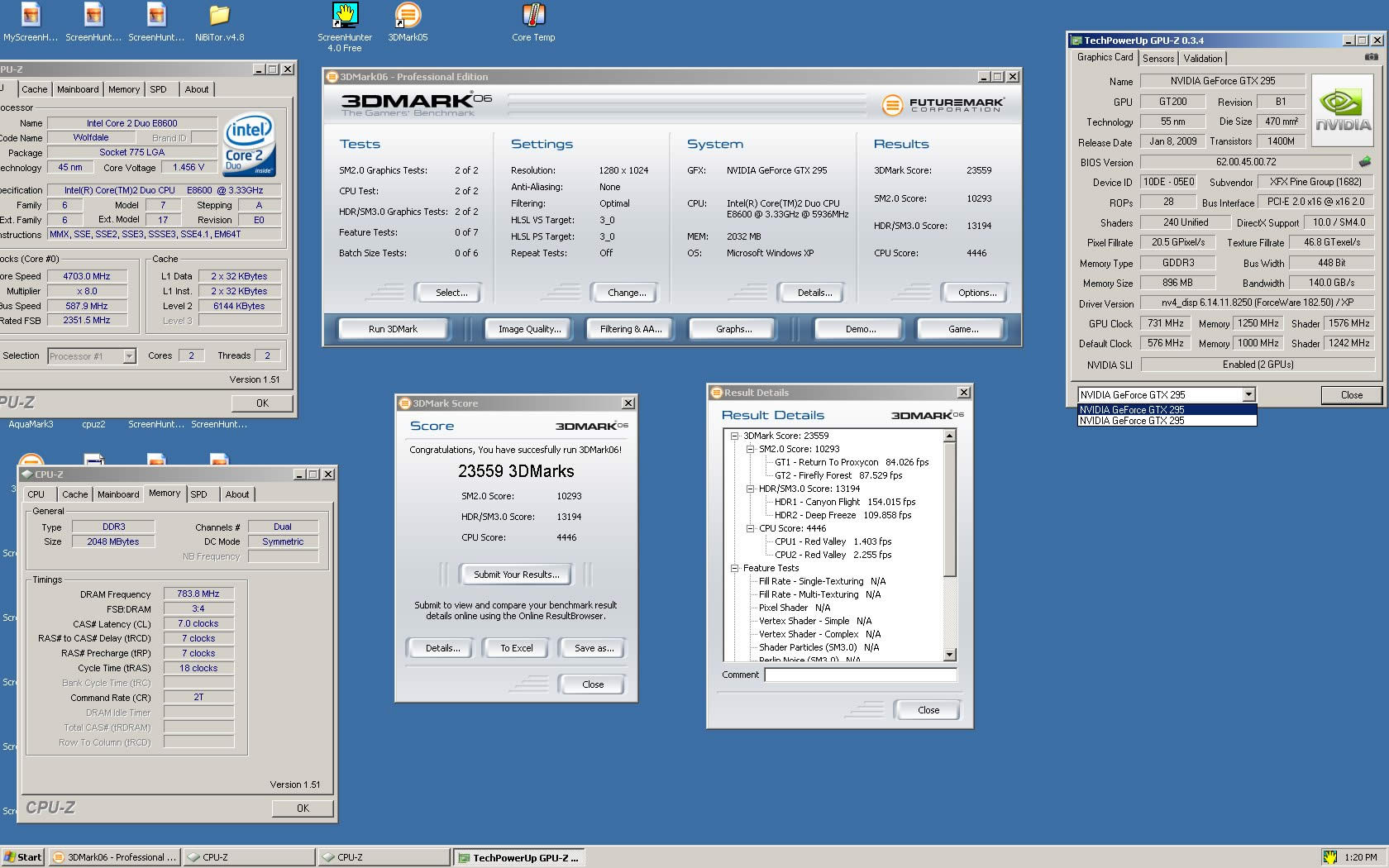Image resolution: width=1389 pixels, height=868 pixels.
Task: Click the 3DMark Score window title icon
Action: pos(405,403)
